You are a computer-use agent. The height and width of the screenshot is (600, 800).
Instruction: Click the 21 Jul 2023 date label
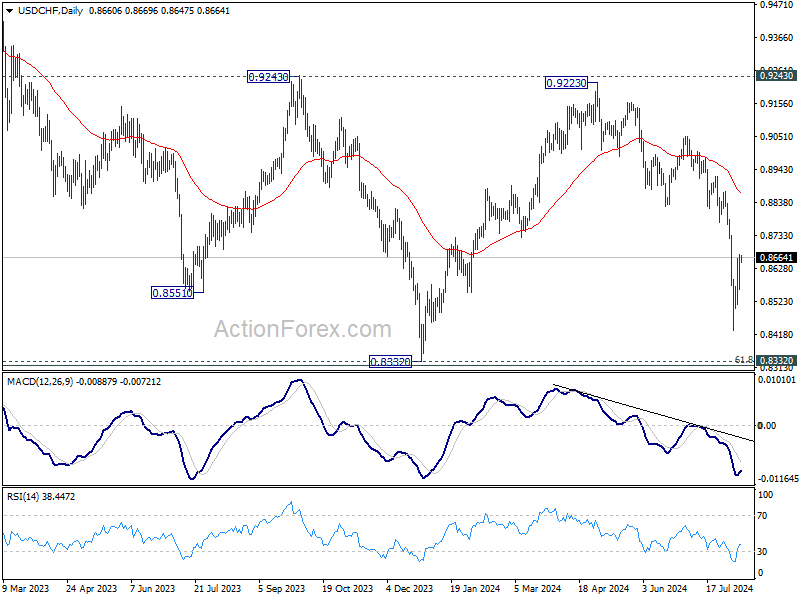tap(217, 589)
